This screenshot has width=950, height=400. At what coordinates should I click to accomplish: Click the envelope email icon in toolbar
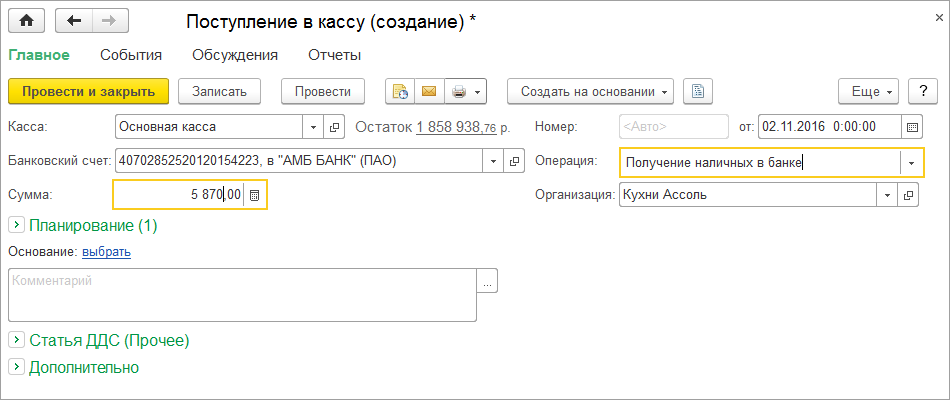(x=429, y=91)
